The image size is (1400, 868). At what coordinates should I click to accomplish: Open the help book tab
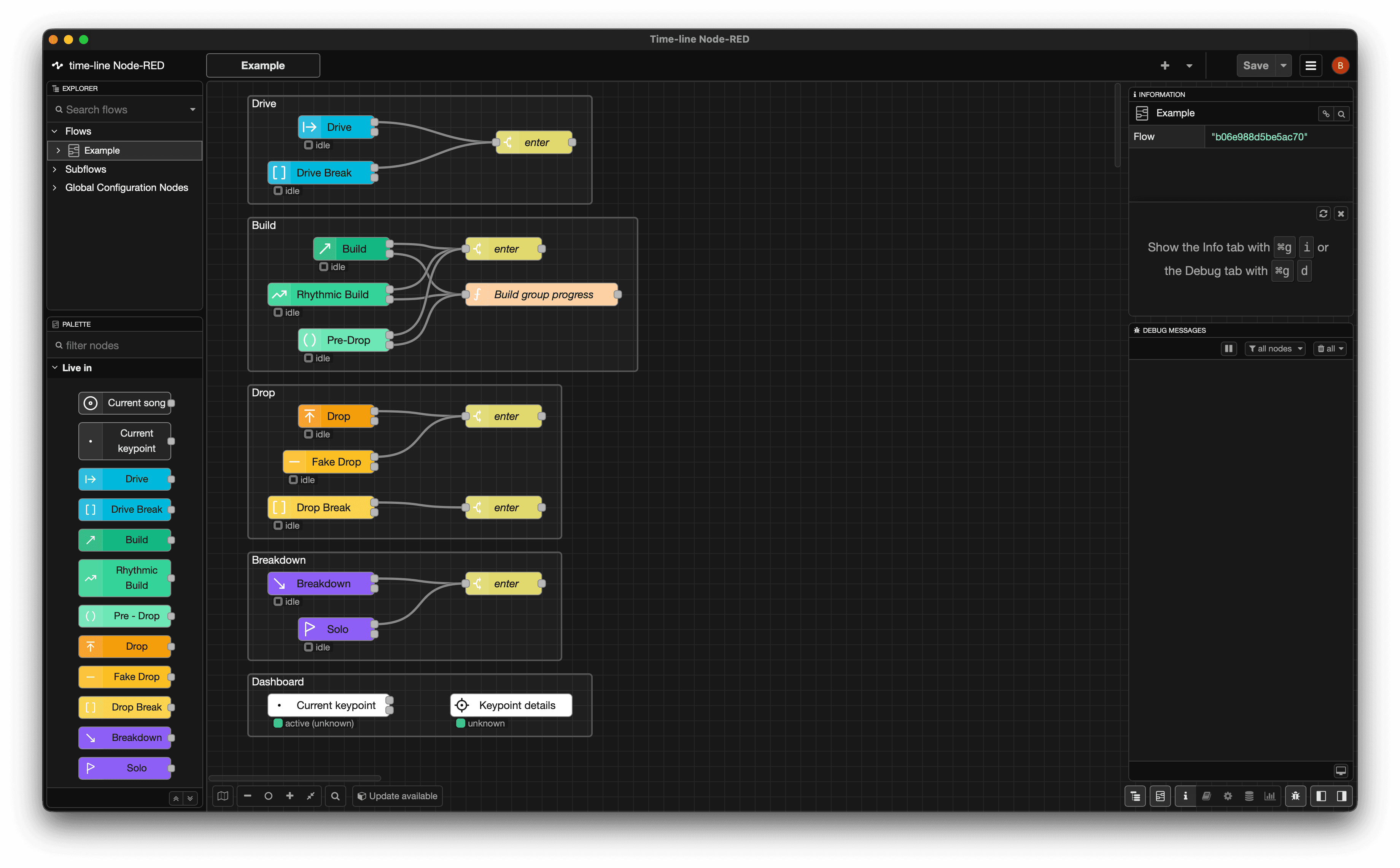click(1207, 796)
